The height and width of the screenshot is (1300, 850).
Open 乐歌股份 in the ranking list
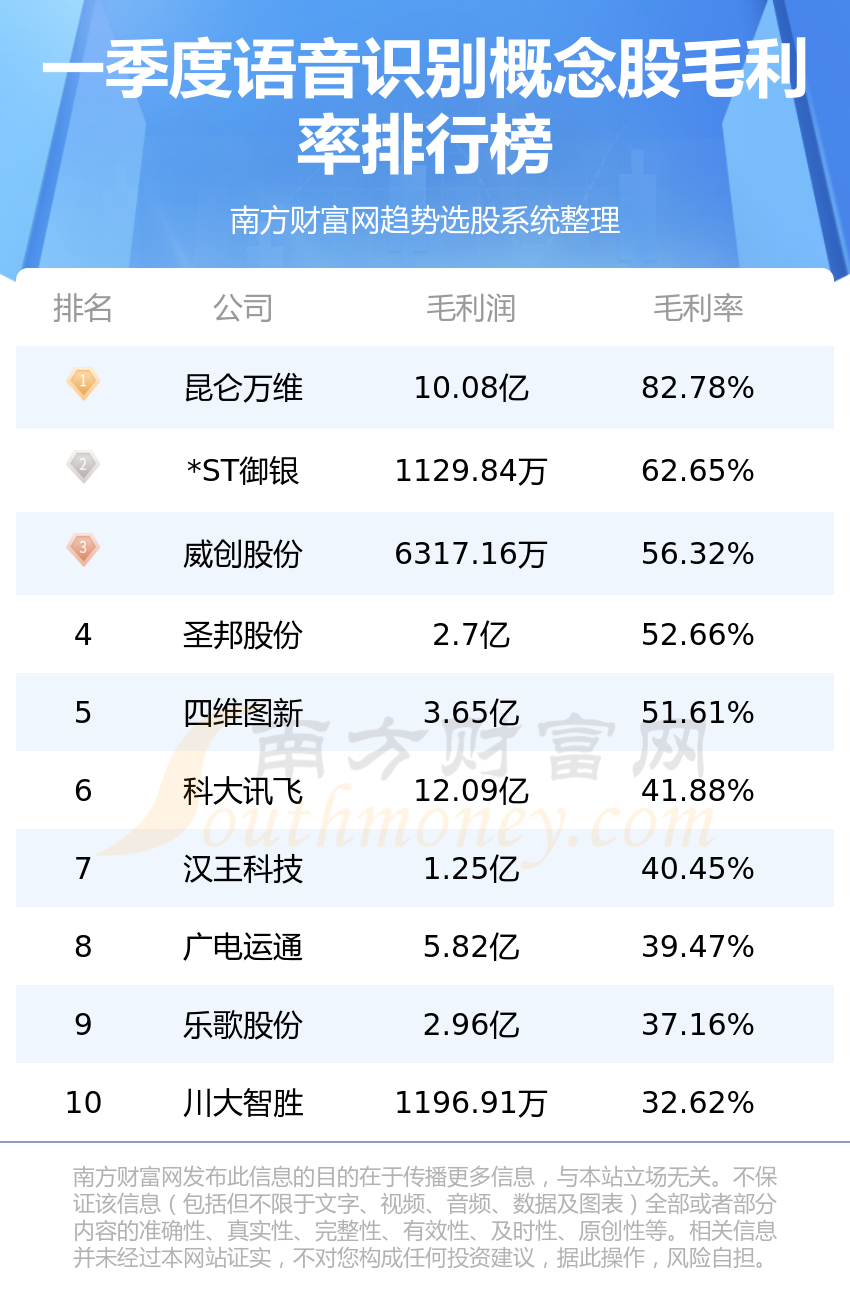(243, 1025)
